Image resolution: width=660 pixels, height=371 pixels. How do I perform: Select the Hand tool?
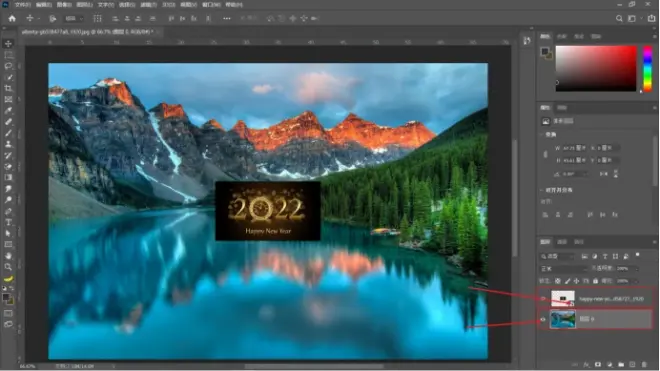pos(8,256)
